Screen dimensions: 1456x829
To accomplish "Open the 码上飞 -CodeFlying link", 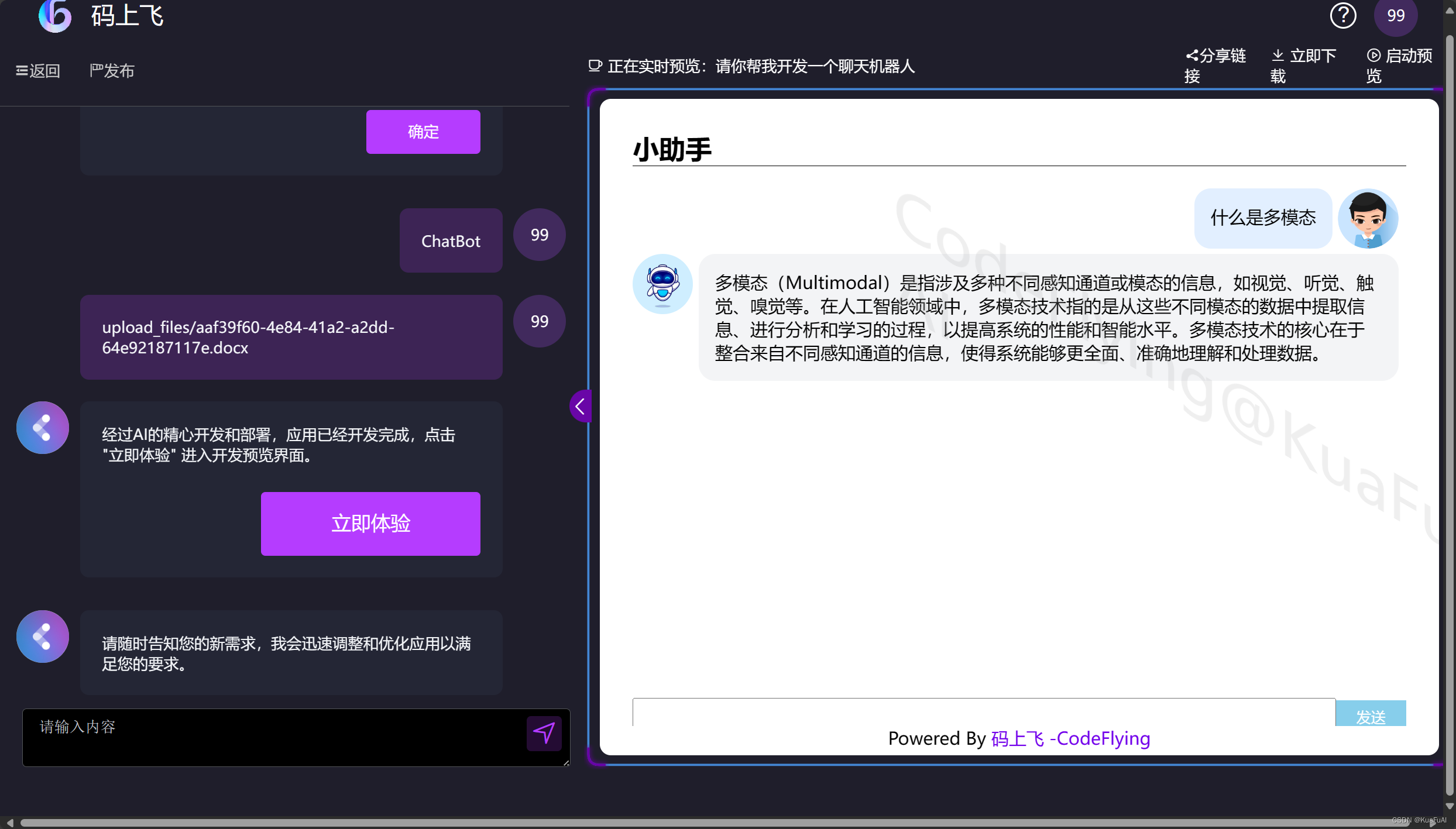I will [1070, 738].
